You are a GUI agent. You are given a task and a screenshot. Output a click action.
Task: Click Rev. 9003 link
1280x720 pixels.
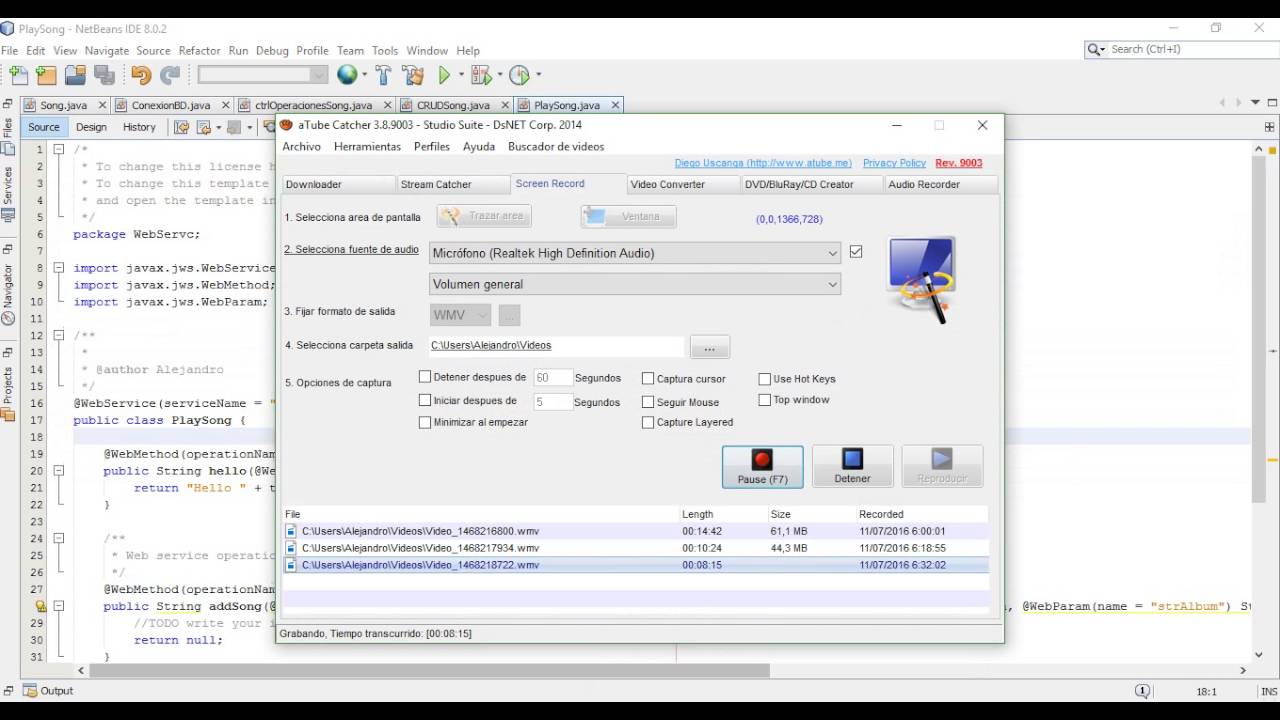click(x=959, y=163)
